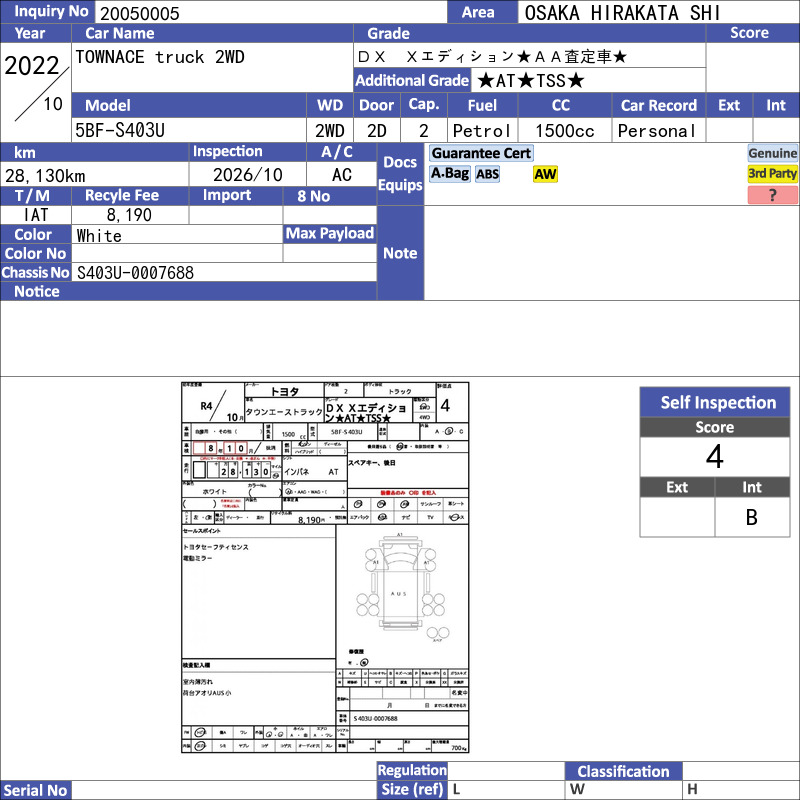Click the empty Color No input field
Screen dimensions: 800x800
click(x=177, y=253)
